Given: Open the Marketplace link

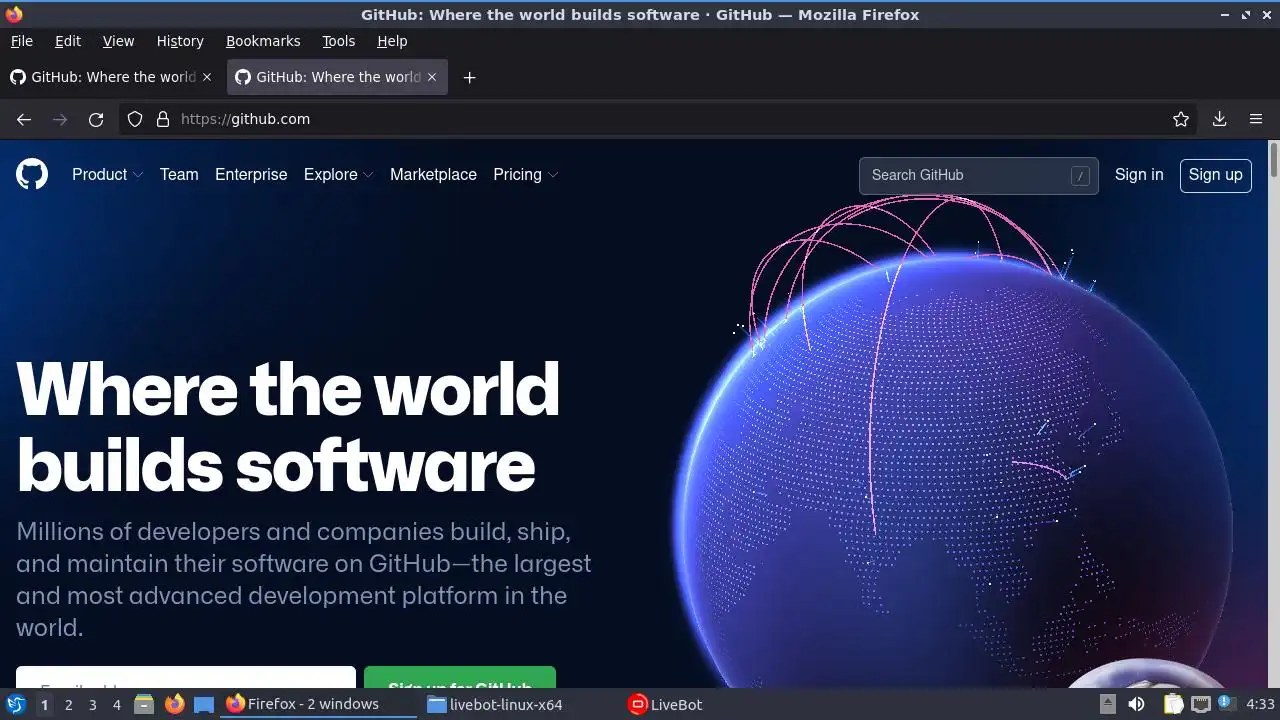Looking at the screenshot, I should tap(433, 174).
